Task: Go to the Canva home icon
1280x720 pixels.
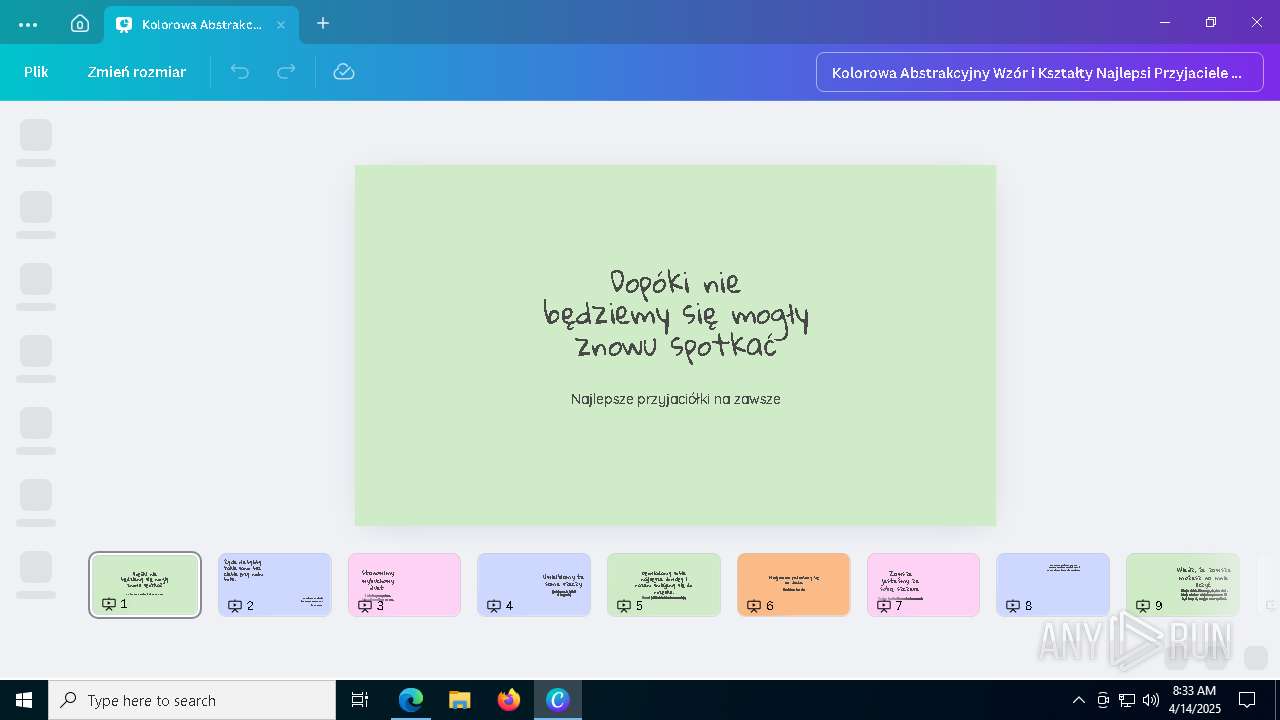Action: click(80, 24)
